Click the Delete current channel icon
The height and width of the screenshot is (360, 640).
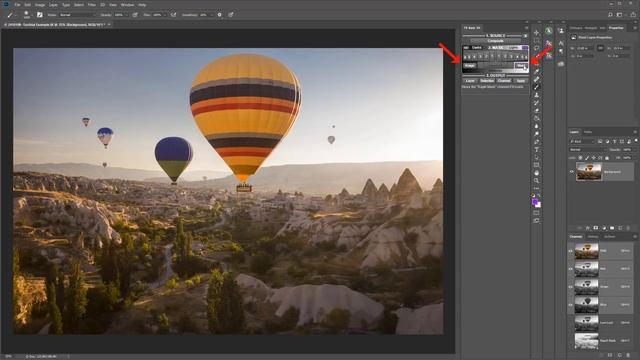click(x=629, y=355)
